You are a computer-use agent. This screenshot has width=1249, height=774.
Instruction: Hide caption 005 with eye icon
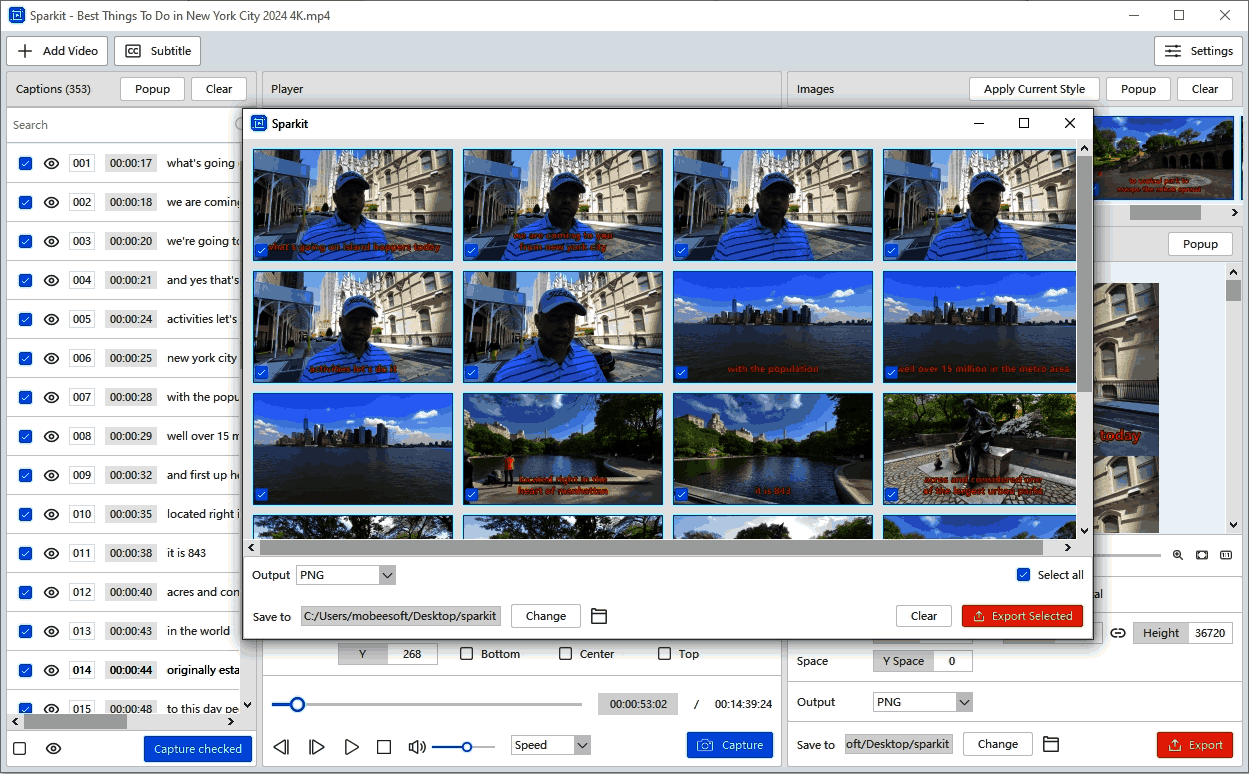click(52, 319)
